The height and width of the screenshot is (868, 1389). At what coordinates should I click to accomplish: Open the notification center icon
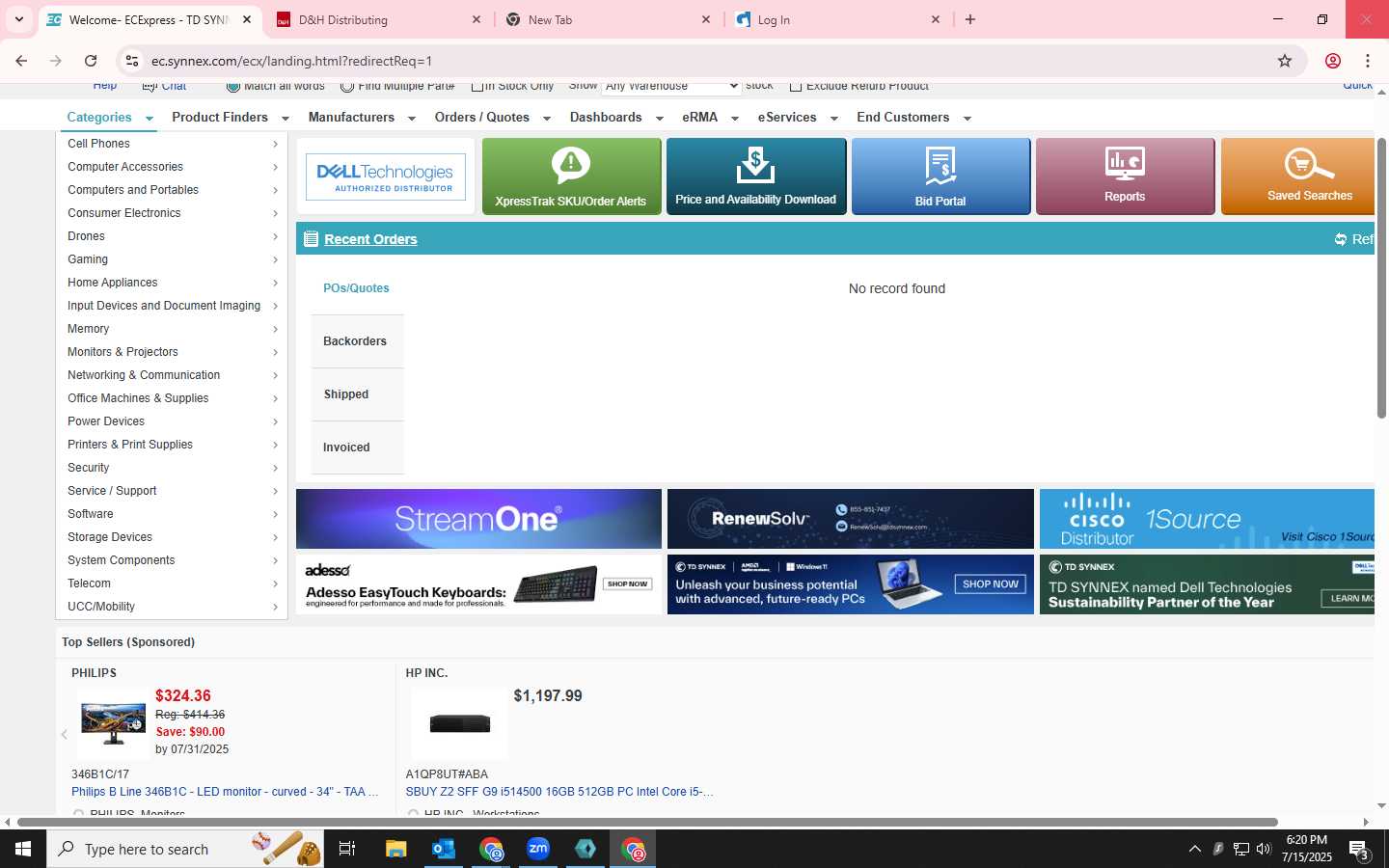(x=1358, y=850)
